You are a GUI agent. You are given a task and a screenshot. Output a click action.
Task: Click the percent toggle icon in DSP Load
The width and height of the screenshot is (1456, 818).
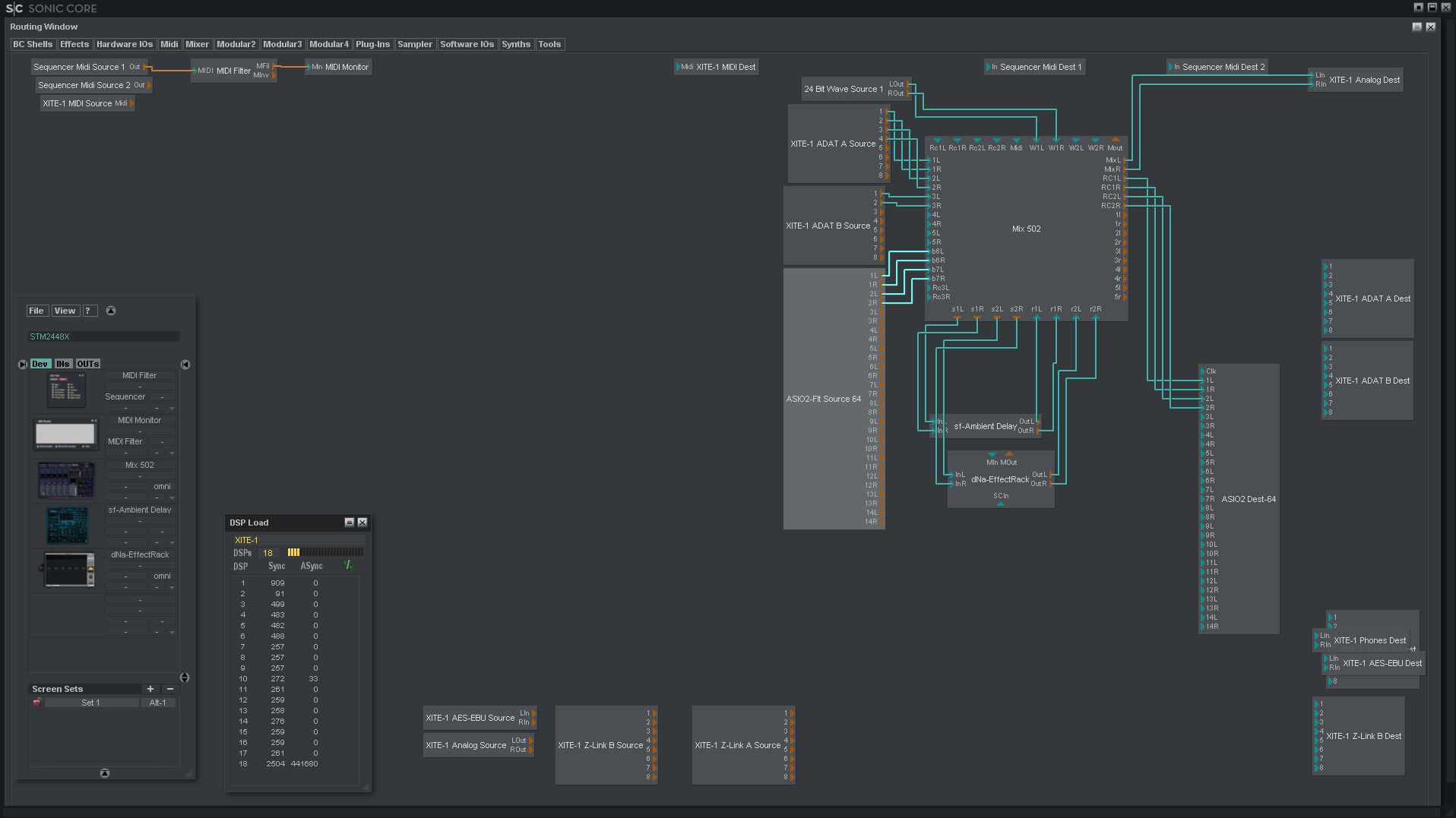click(x=348, y=565)
